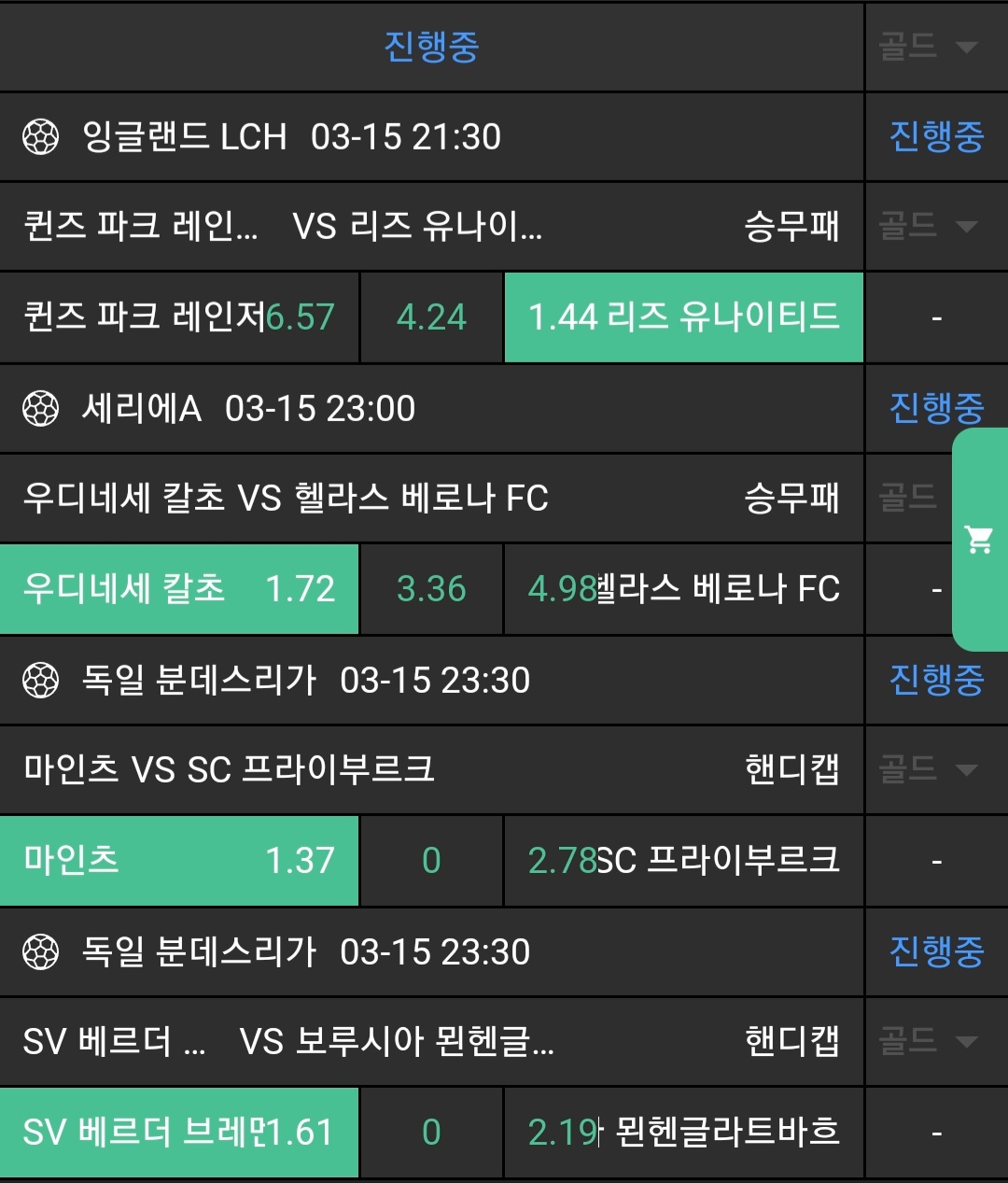The width and height of the screenshot is (1008, 1183).
Task: Pick the 4.24 draw odds
Action: (431, 317)
